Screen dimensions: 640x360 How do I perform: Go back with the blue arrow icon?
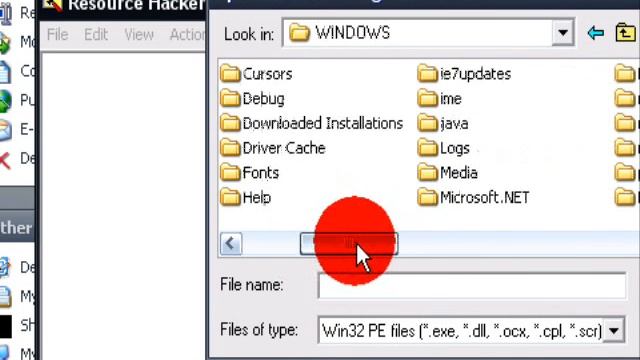[596, 33]
